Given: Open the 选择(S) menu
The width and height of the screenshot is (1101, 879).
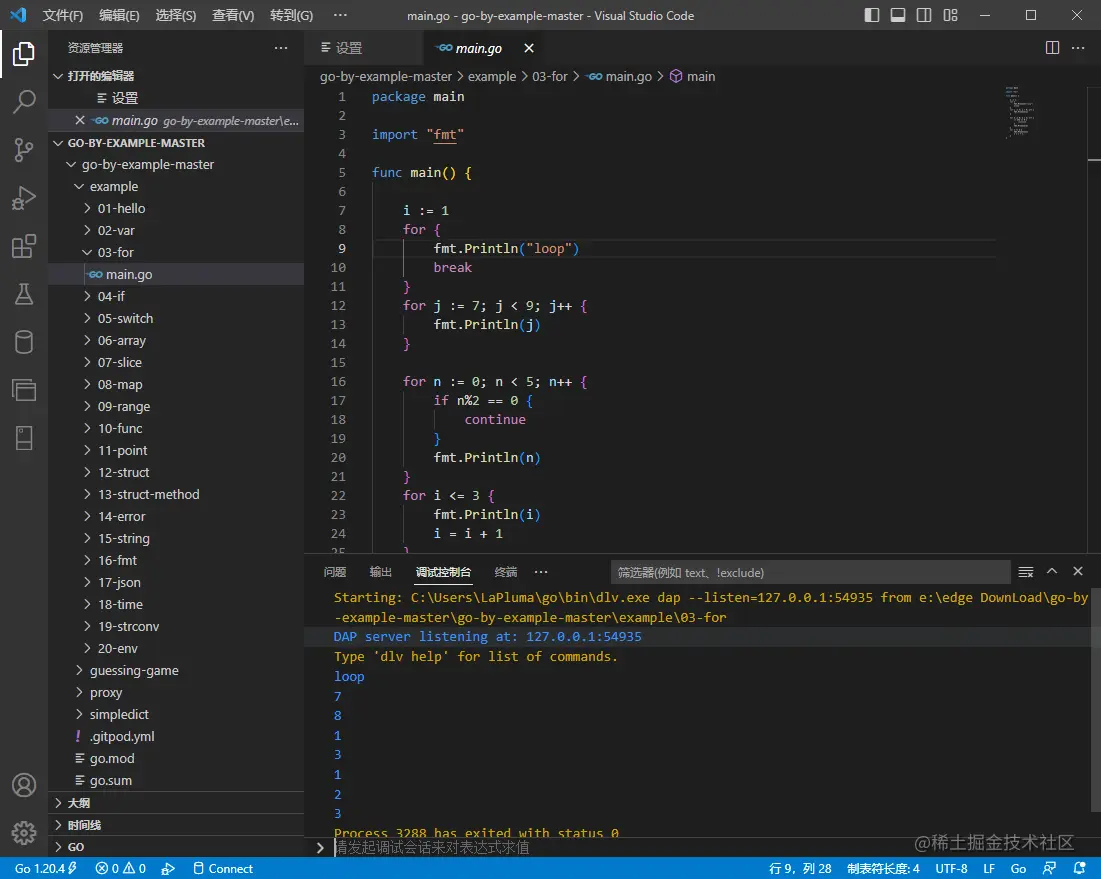Looking at the screenshot, I should (x=176, y=15).
